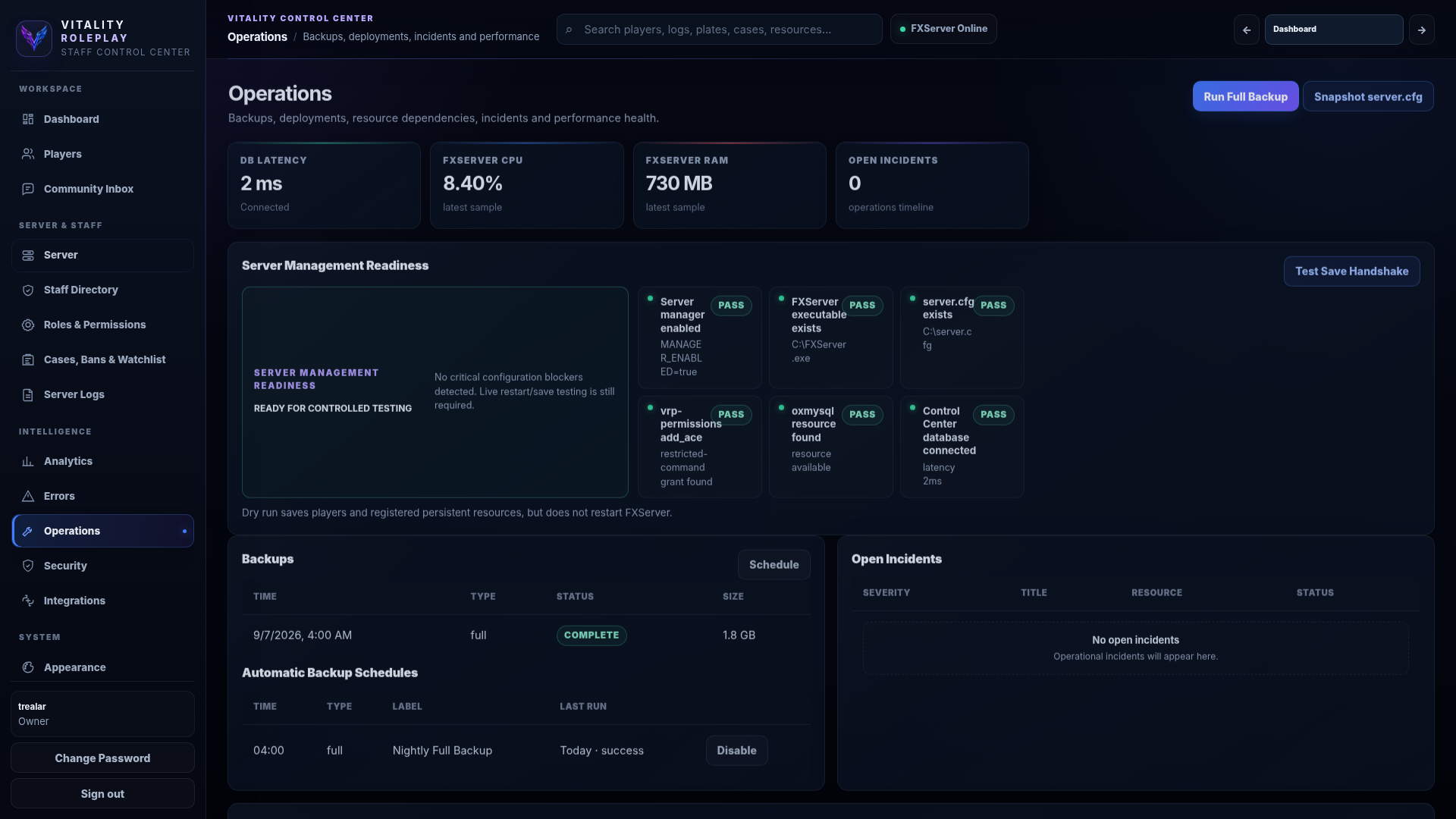Viewport: 1456px width, 819px height.
Task: Click the DB Latency 2 ms card
Action: 324,185
